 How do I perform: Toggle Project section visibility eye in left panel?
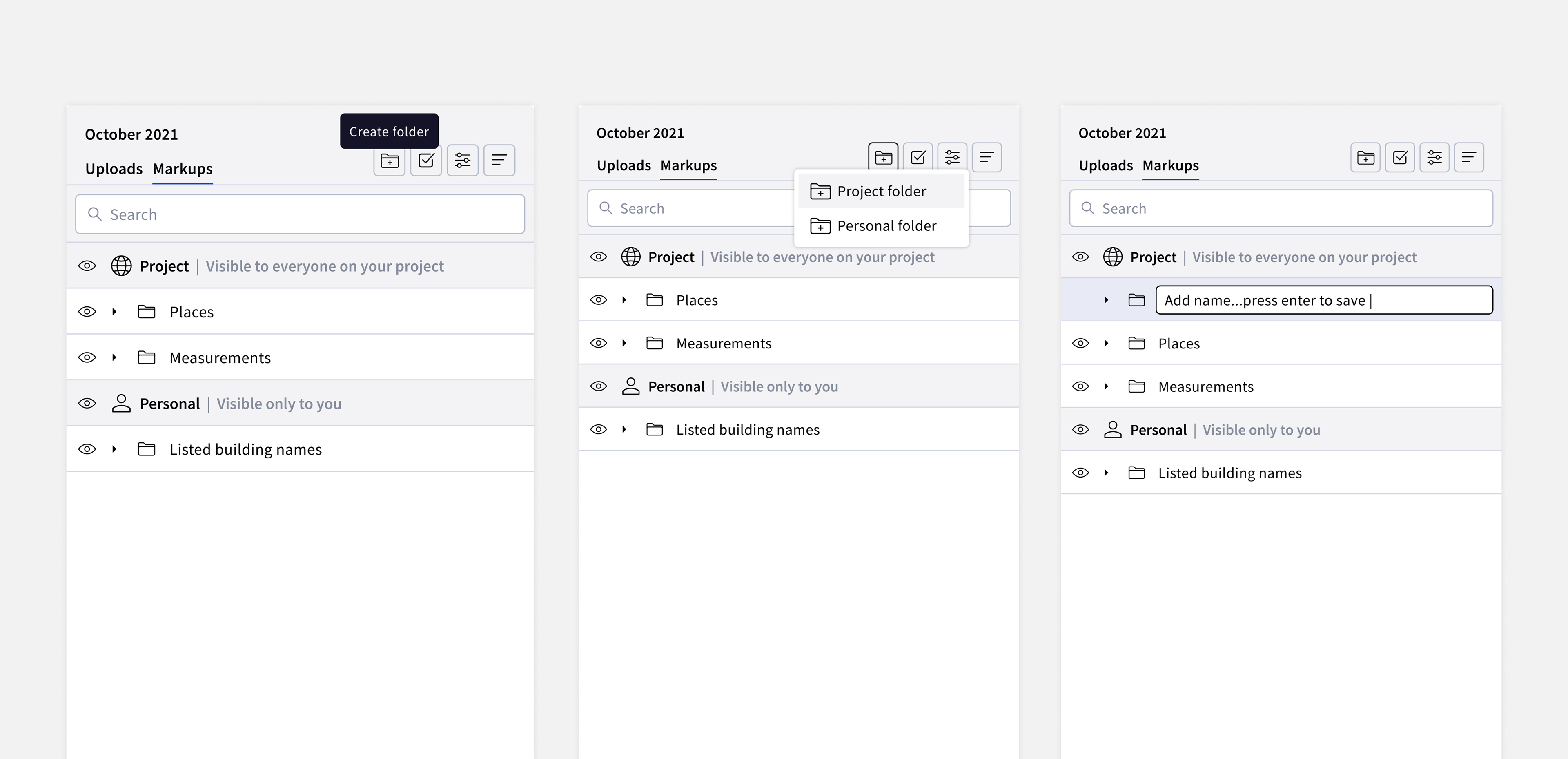coord(87,266)
